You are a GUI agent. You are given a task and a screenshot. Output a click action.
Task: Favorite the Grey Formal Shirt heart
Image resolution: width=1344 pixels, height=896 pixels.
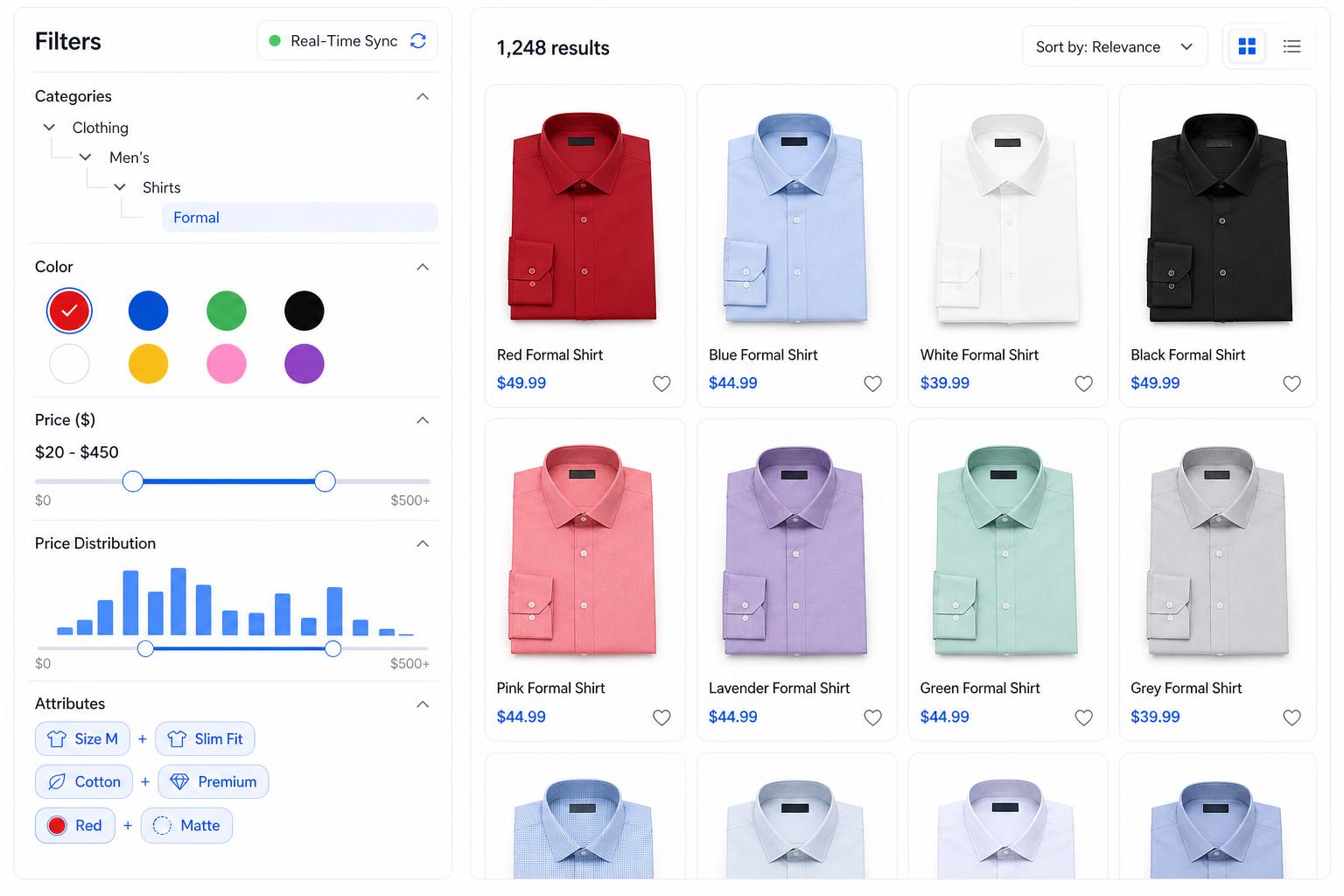1291,717
